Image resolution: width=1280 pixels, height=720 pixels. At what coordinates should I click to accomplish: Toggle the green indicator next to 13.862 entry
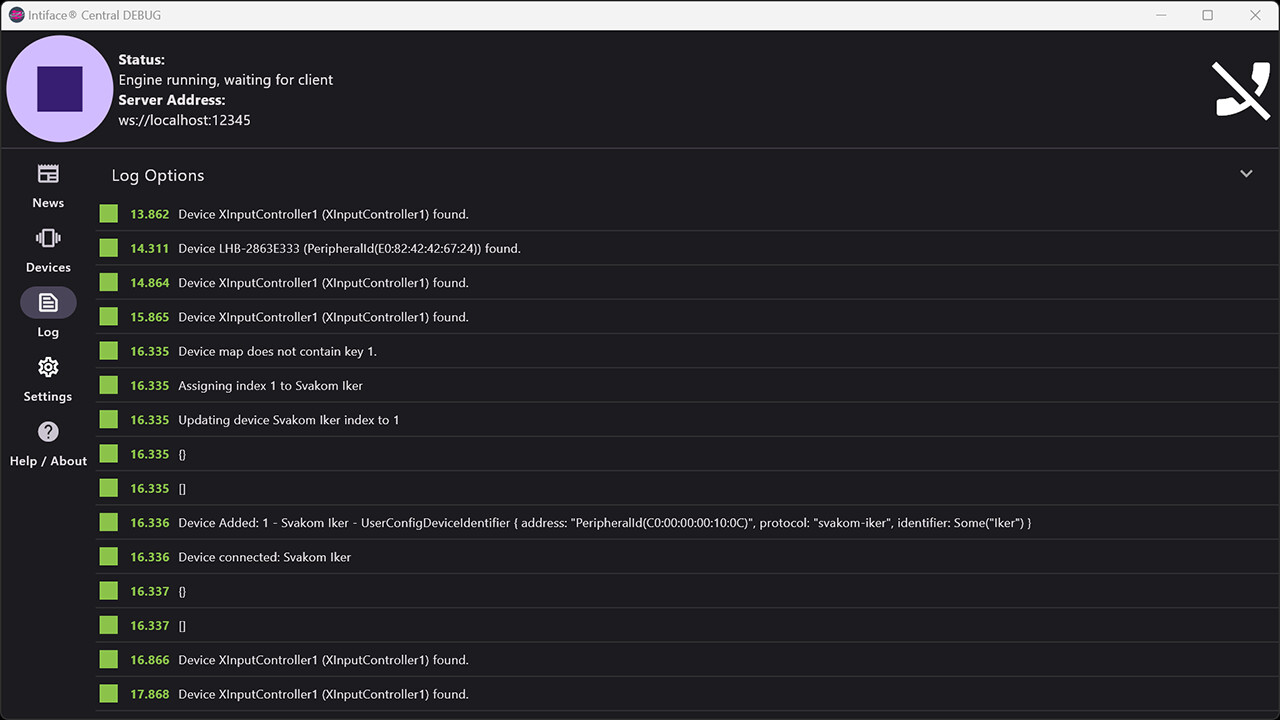108,213
